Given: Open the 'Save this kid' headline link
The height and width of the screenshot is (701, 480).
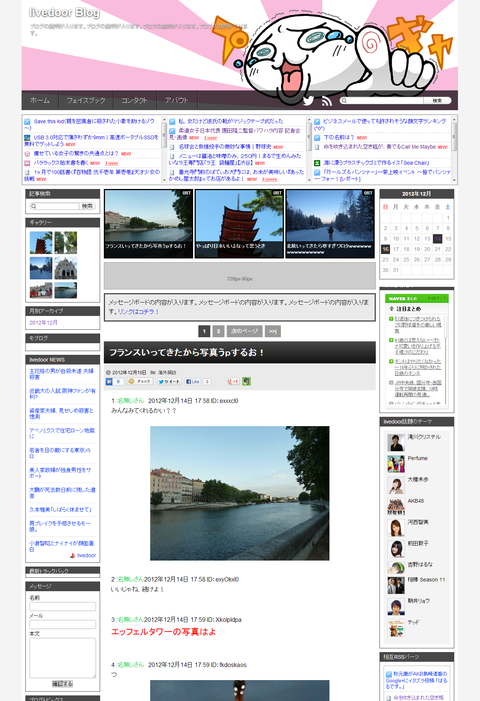Looking at the screenshot, I should point(90,124).
